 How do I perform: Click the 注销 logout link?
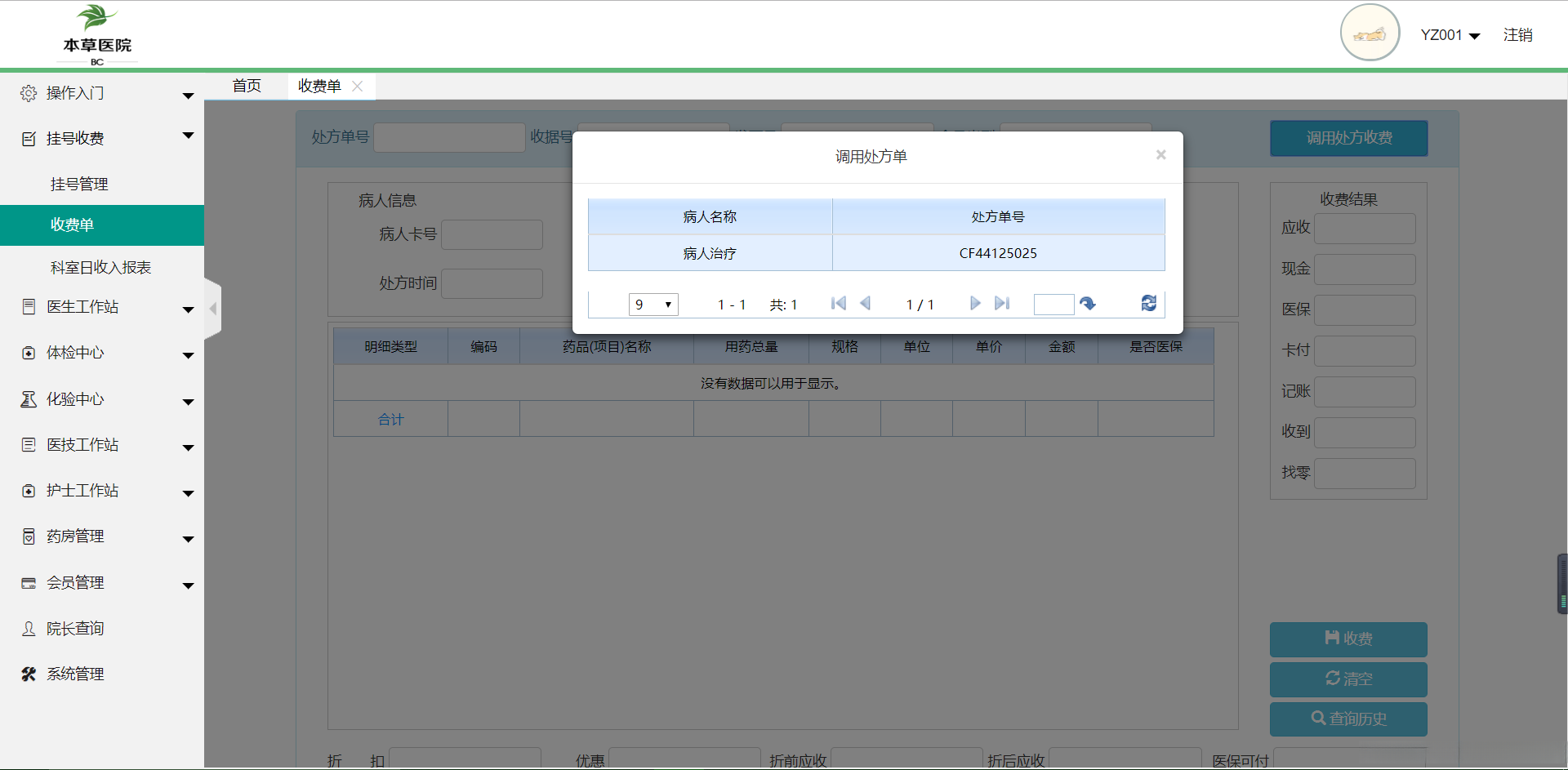[1517, 35]
